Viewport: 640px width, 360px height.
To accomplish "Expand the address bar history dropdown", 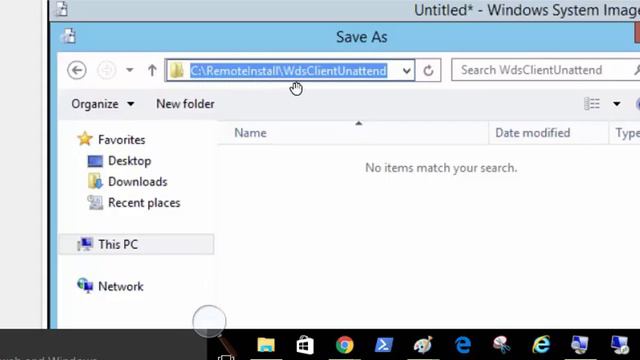I will (406, 71).
